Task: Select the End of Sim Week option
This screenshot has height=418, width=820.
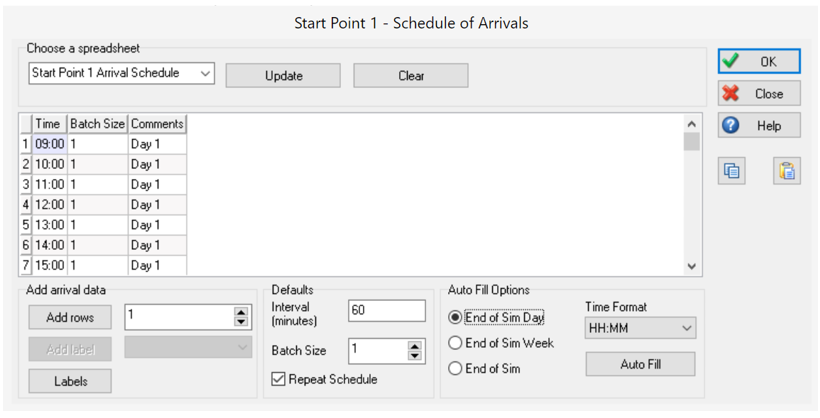Action: point(456,343)
